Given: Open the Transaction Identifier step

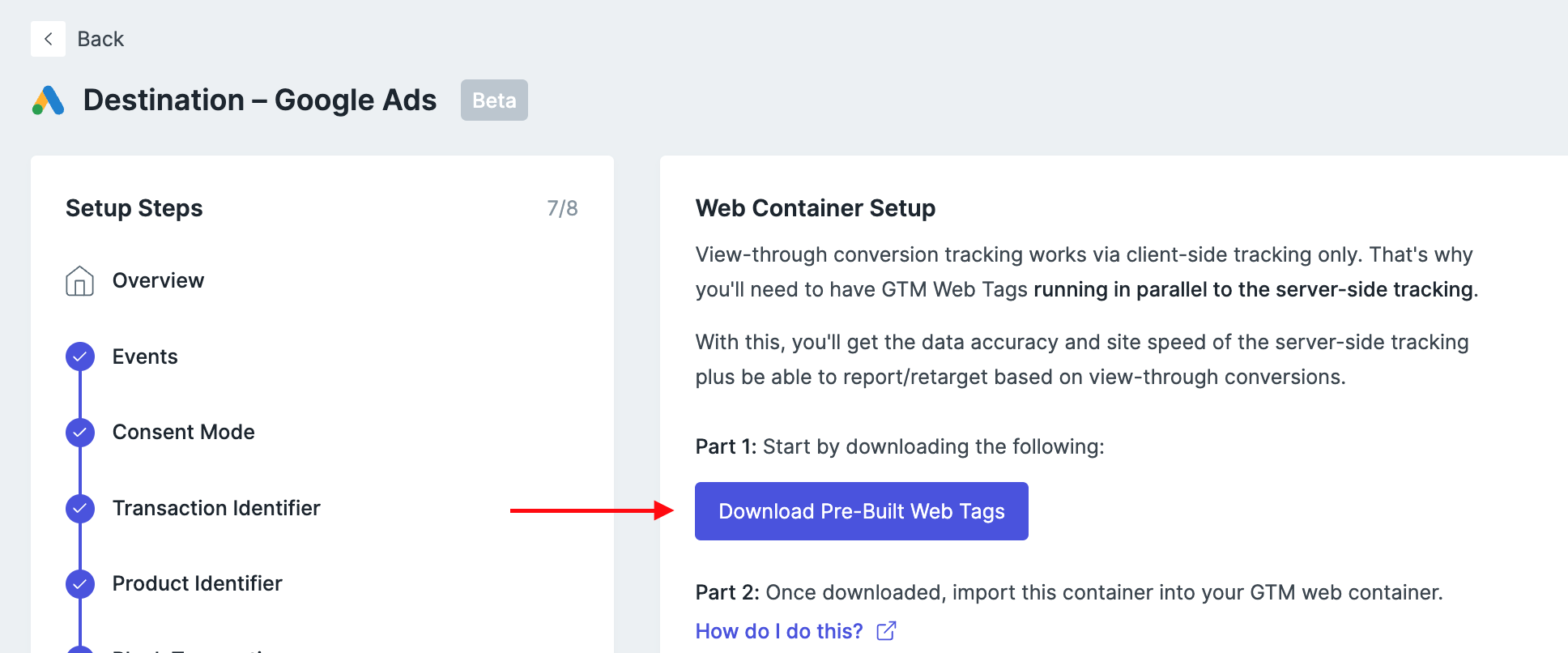Looking at the screenshot, I should point(216,508).
